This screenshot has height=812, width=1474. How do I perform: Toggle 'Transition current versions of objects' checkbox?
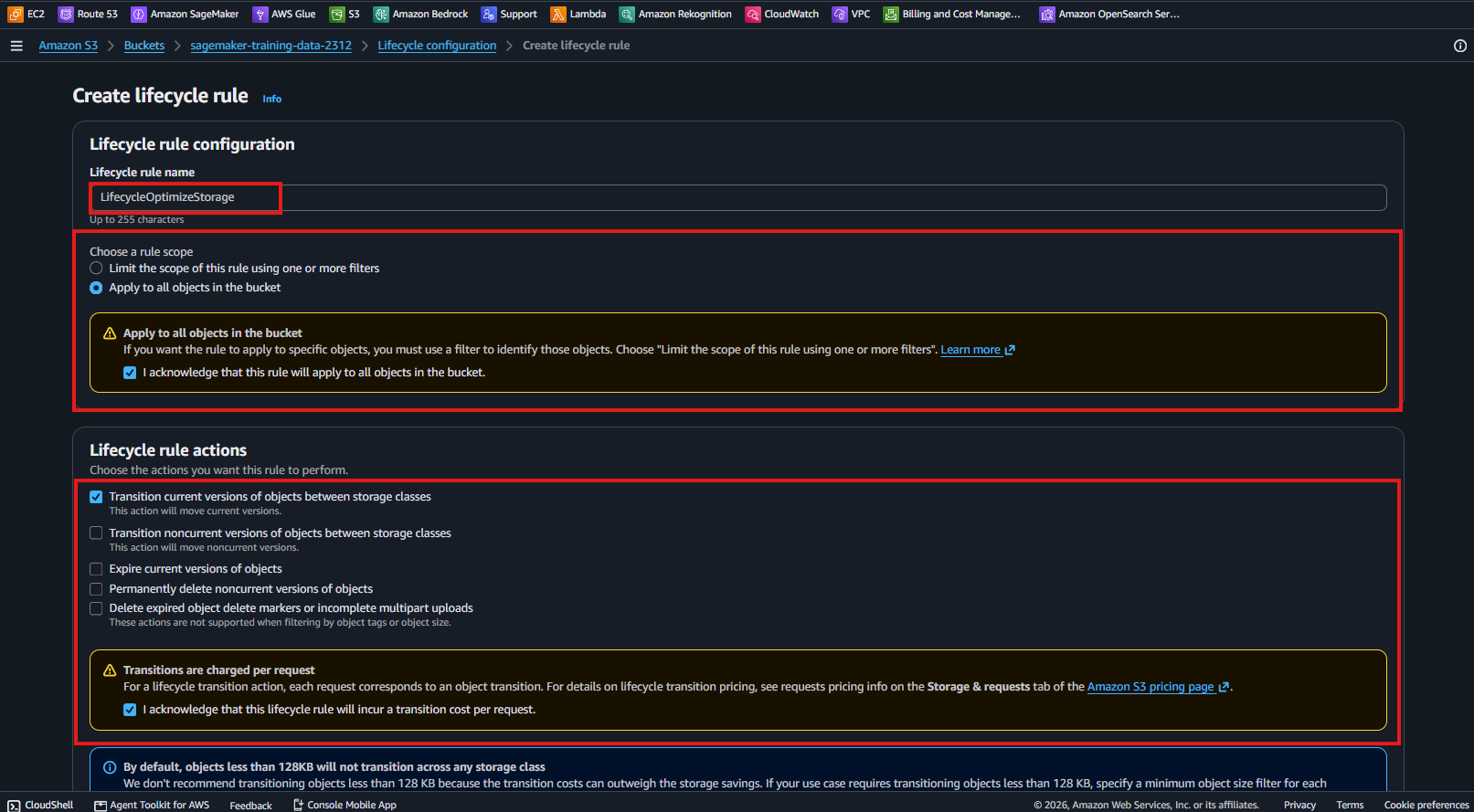pos(96,497)
